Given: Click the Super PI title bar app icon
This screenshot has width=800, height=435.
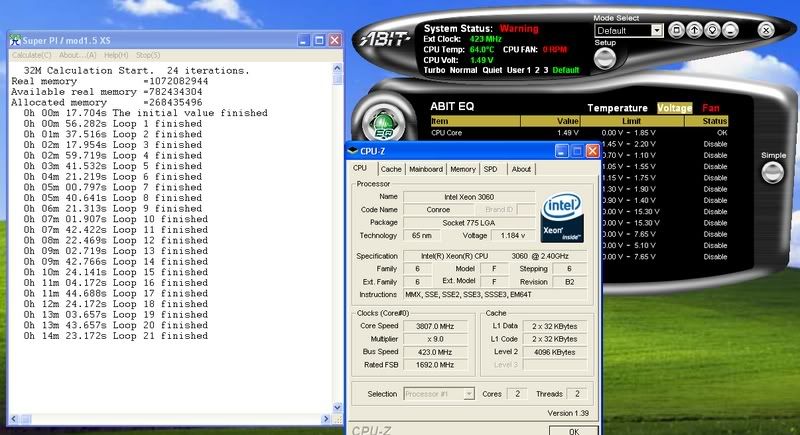Looking at the screenshot, I should click(15, 40).
